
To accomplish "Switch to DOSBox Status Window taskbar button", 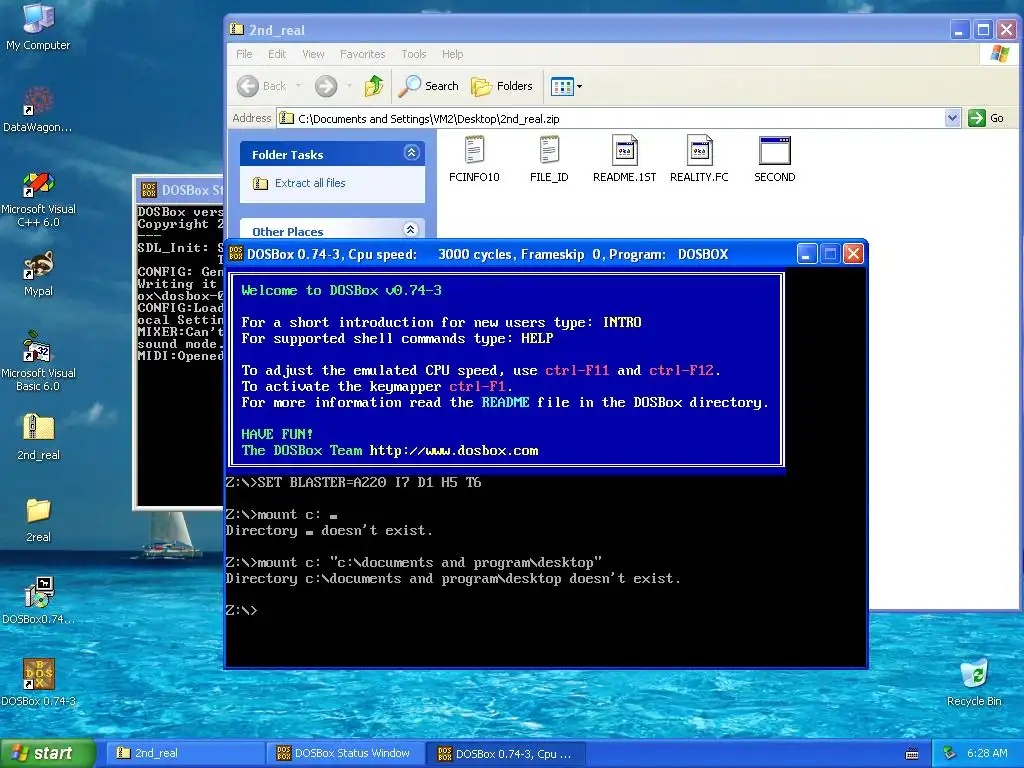I will pyautogui.click(x=346, y=753).
